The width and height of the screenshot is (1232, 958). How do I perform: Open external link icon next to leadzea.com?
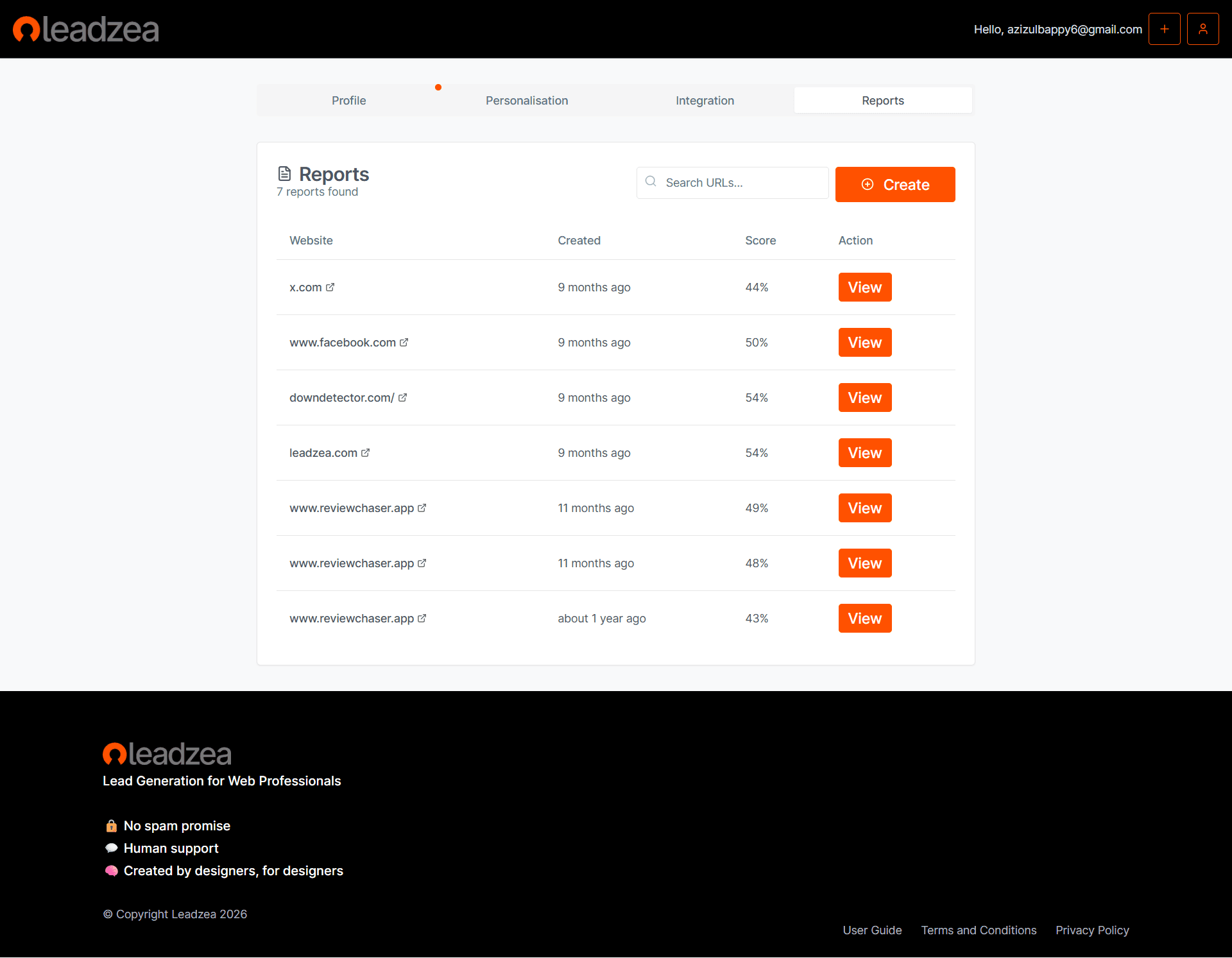(365, 453)
